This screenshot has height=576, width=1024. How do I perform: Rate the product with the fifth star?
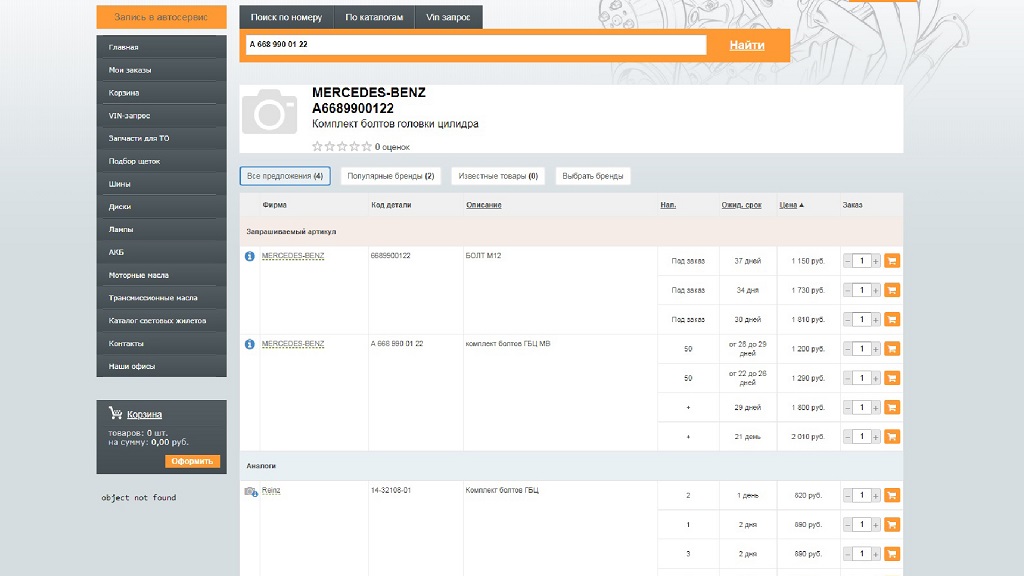pyautogui.click(x=367, y=147)
